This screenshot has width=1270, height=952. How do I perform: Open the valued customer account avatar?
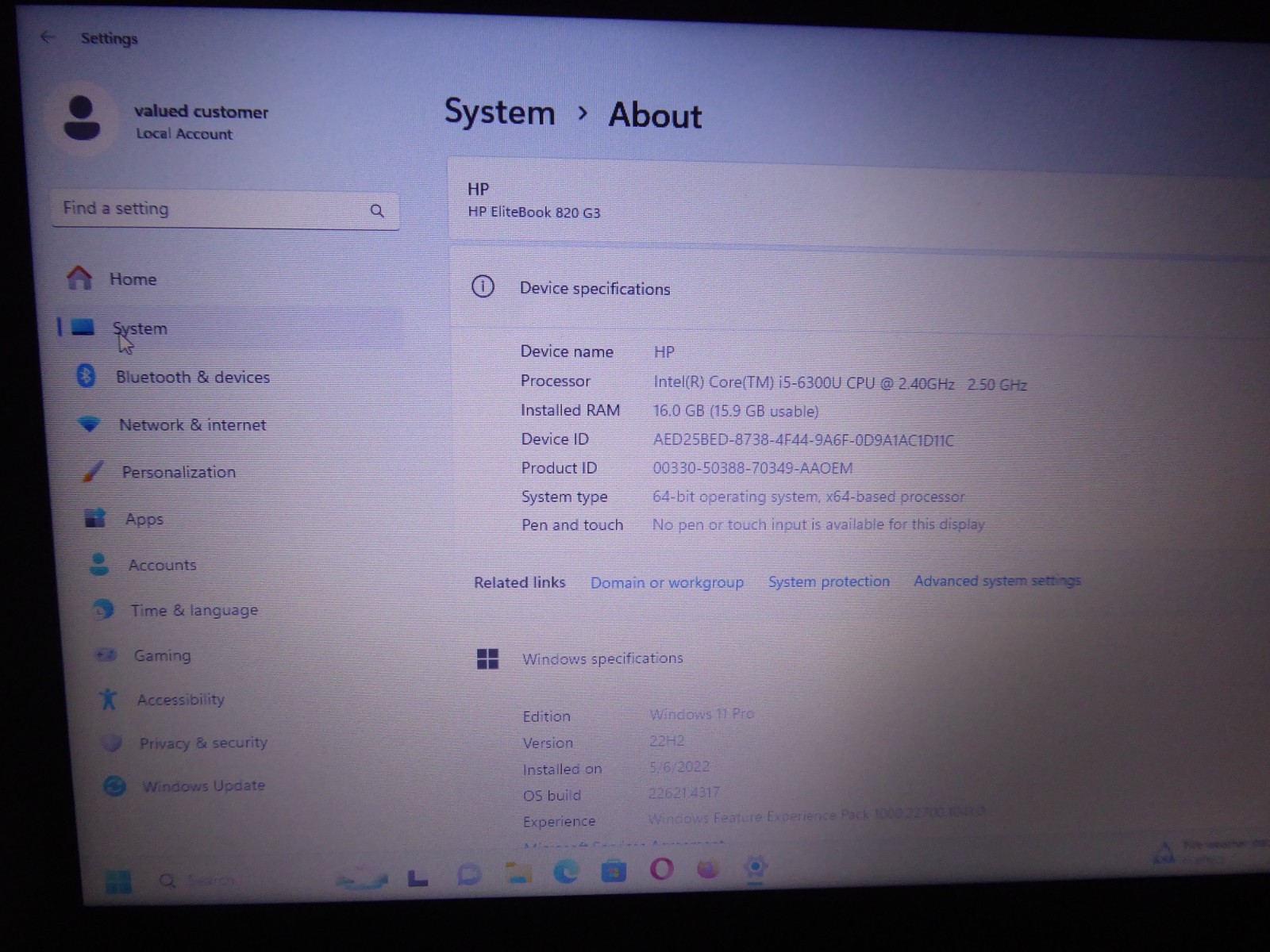81,119
